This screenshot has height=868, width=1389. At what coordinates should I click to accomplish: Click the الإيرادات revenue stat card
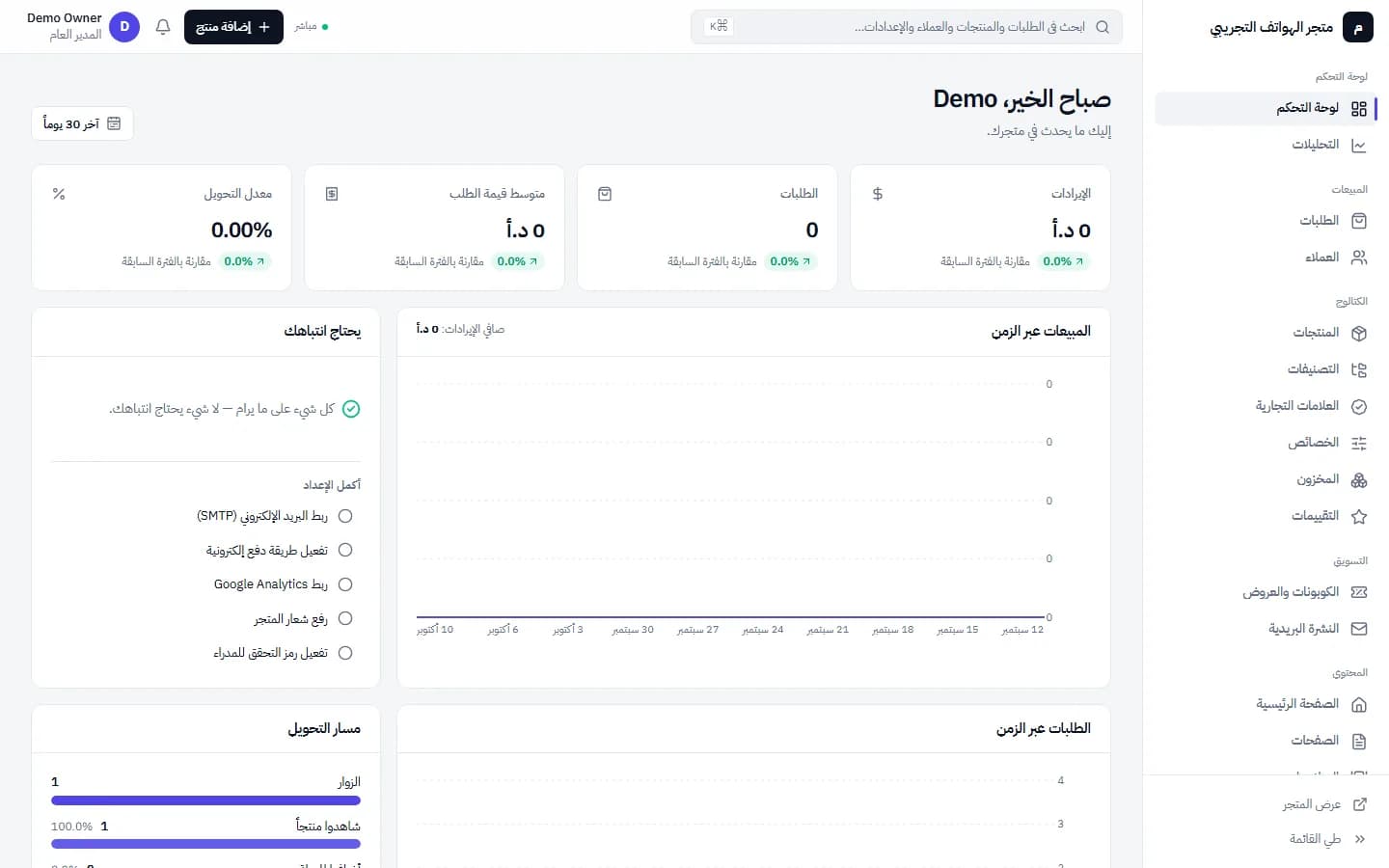pos(980,228)
